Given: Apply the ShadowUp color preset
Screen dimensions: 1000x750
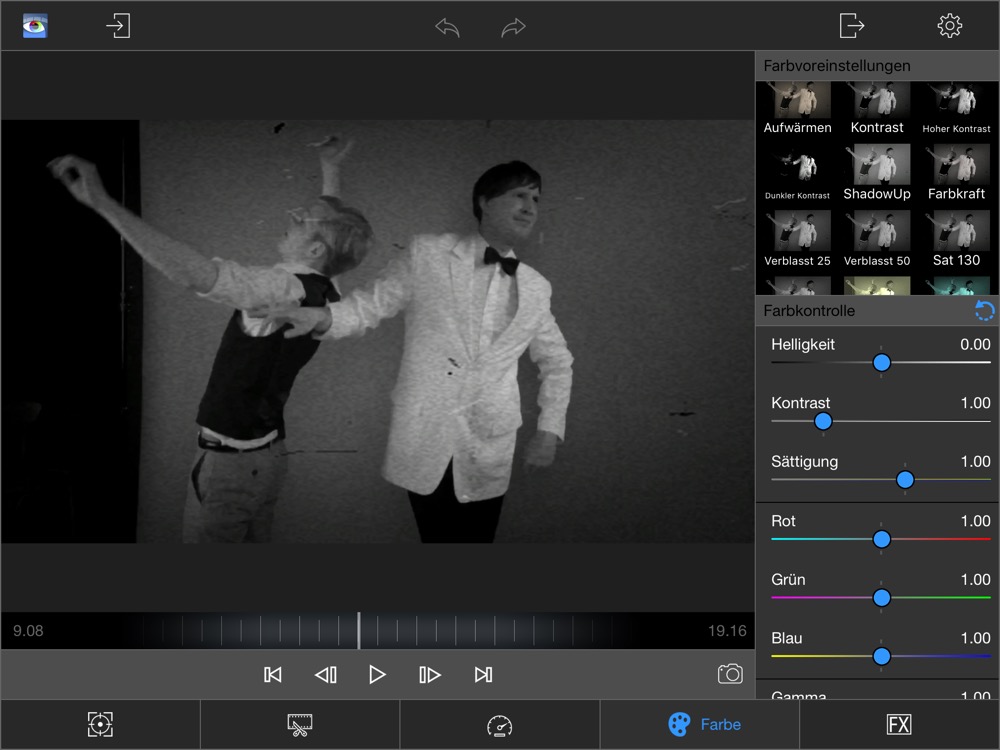Looking at the screenshot, I should (877, 172).
